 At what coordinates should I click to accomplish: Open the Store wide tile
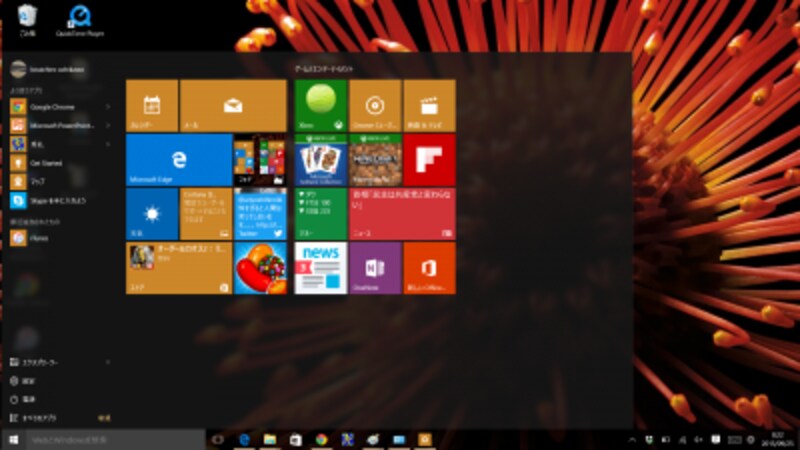click(x=179, y=268)
